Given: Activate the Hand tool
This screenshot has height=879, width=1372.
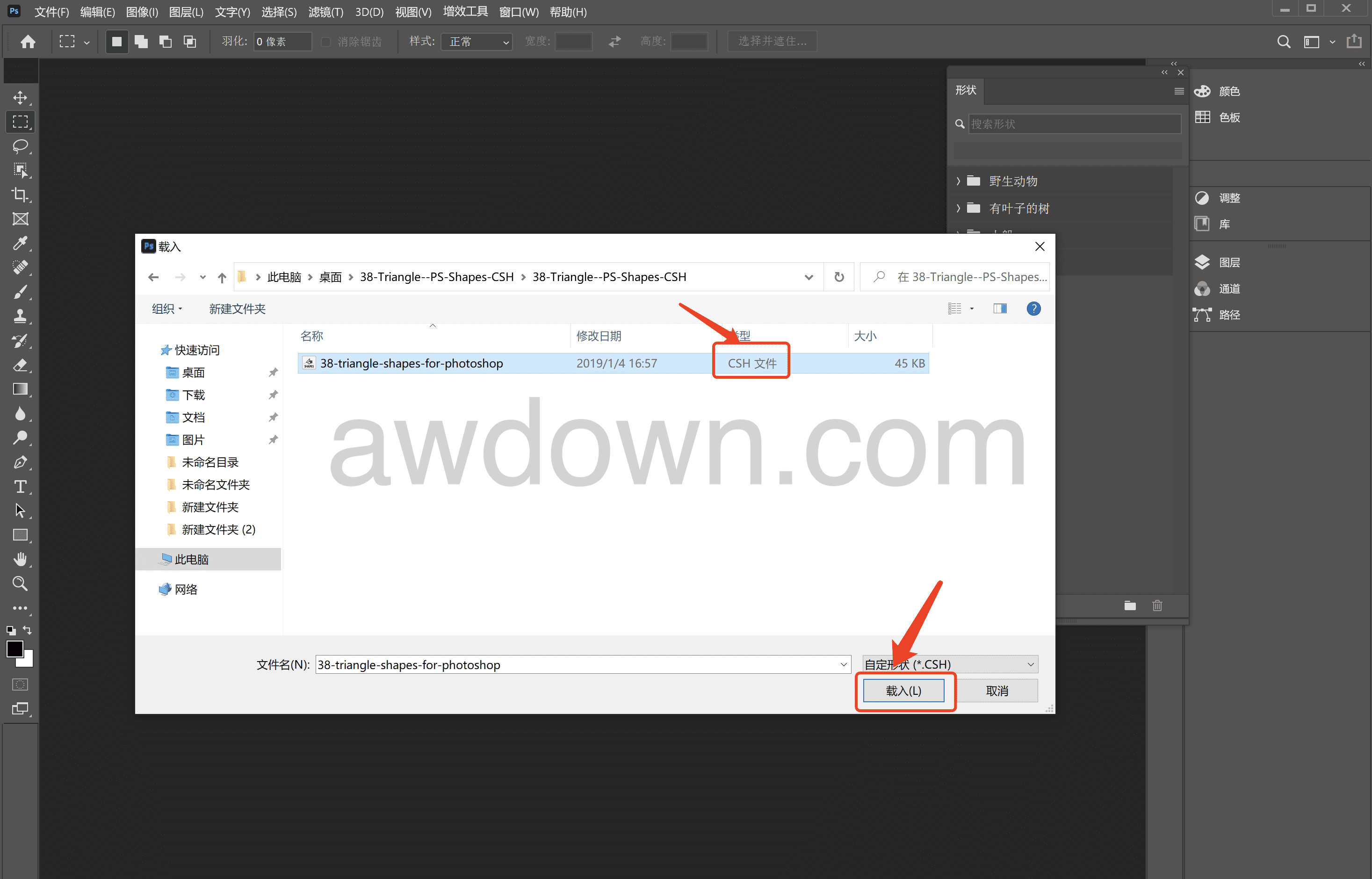Looking at the screenshot, I should pos(21,559).
